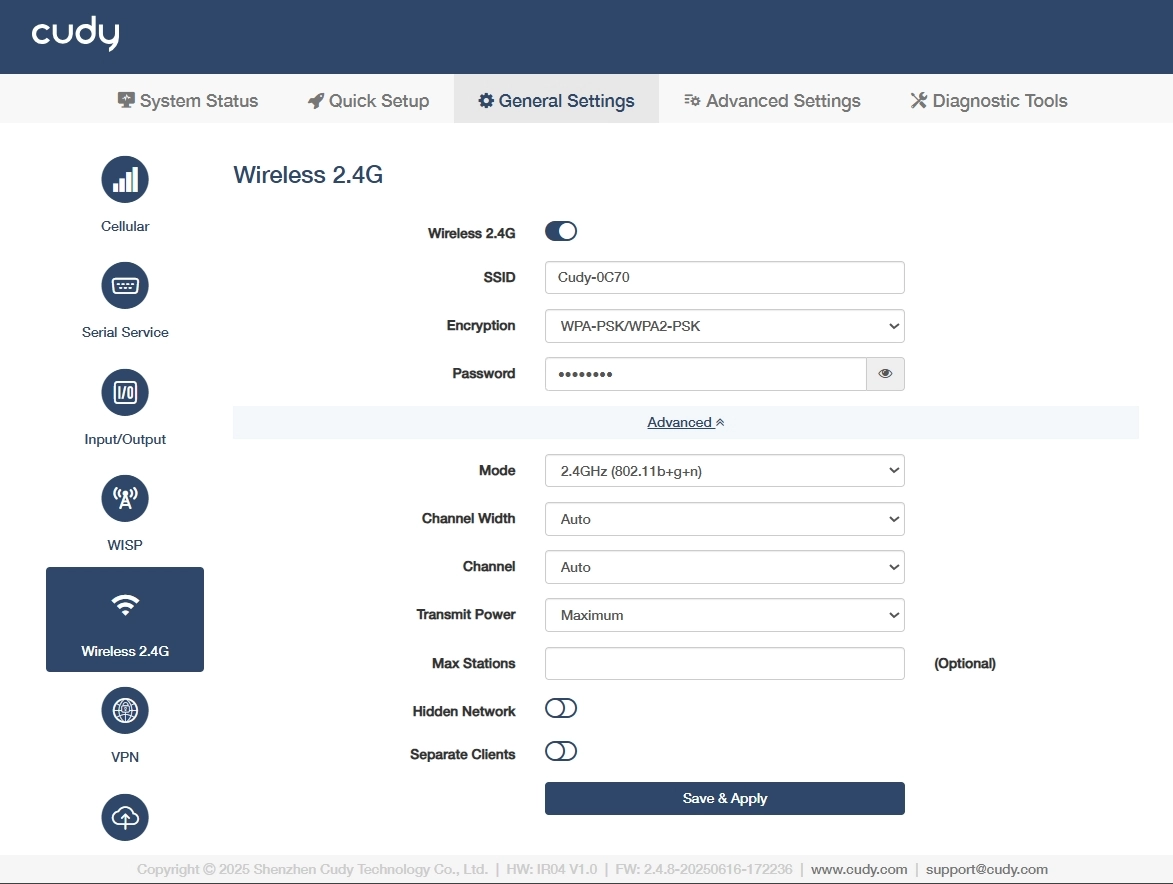Open the Input/Output icon
This screenshot has width=1173, height=884.
(x=125, y=392)
